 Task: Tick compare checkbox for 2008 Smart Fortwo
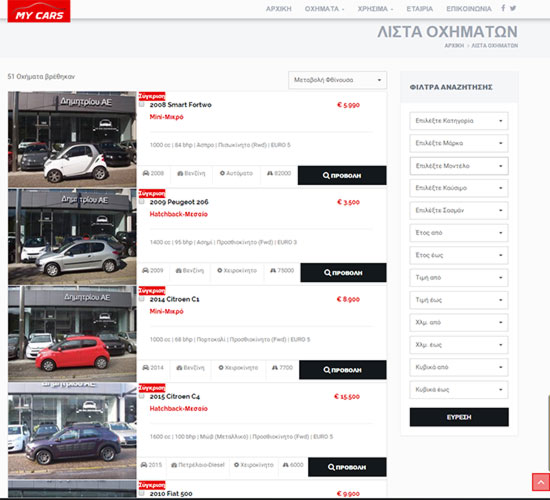(x=142, y=104)
